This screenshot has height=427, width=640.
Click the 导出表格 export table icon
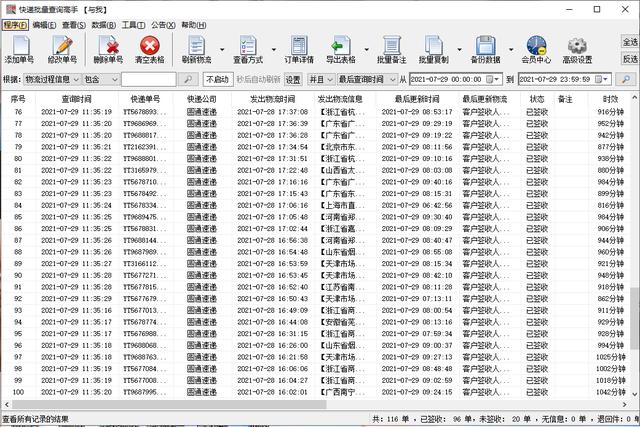(340, 46)
